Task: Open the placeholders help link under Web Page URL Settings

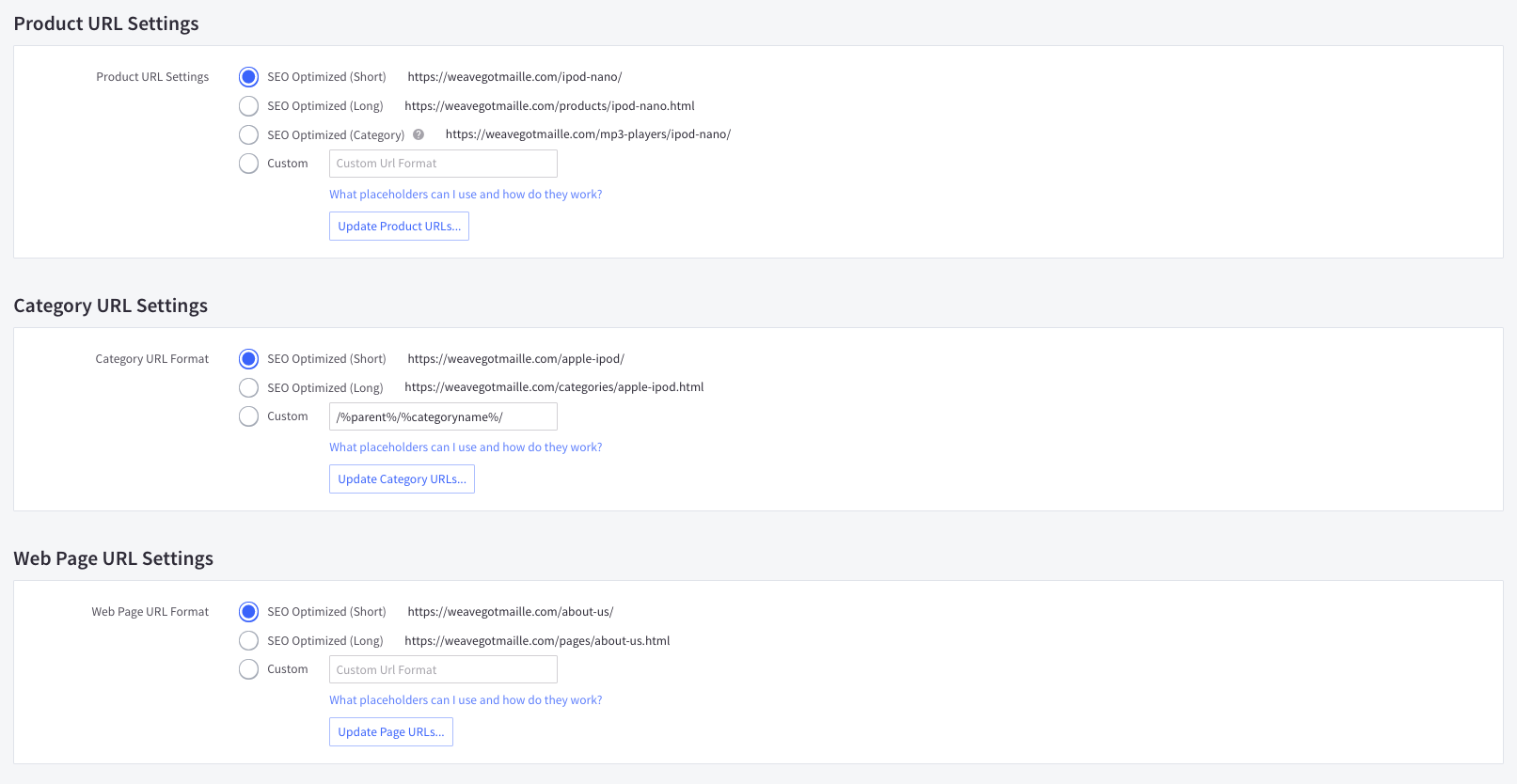Action: 466,700
